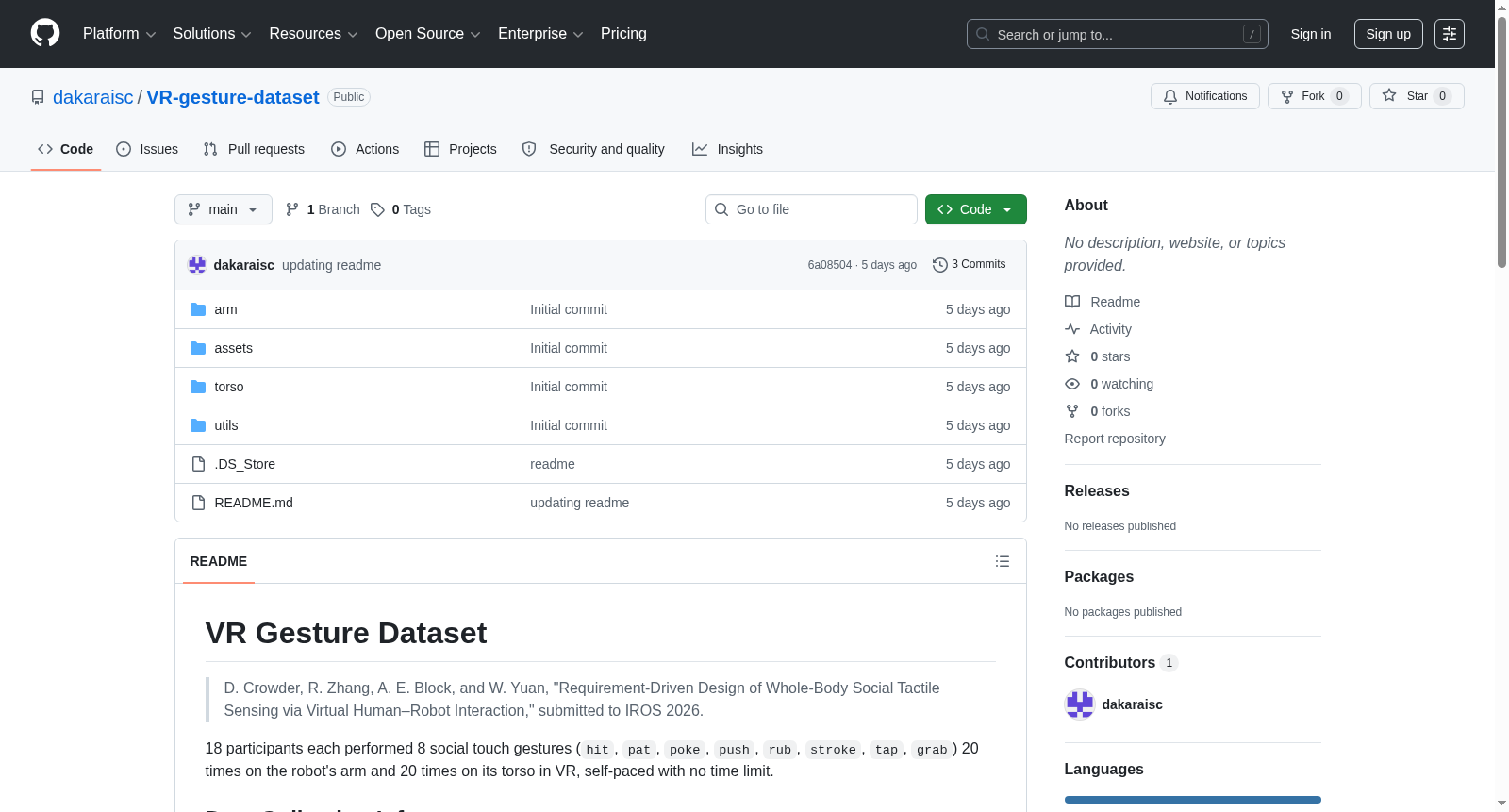Star the VR-gesture-dataset repository
1509x812 pixels.
pos(1417,96)
